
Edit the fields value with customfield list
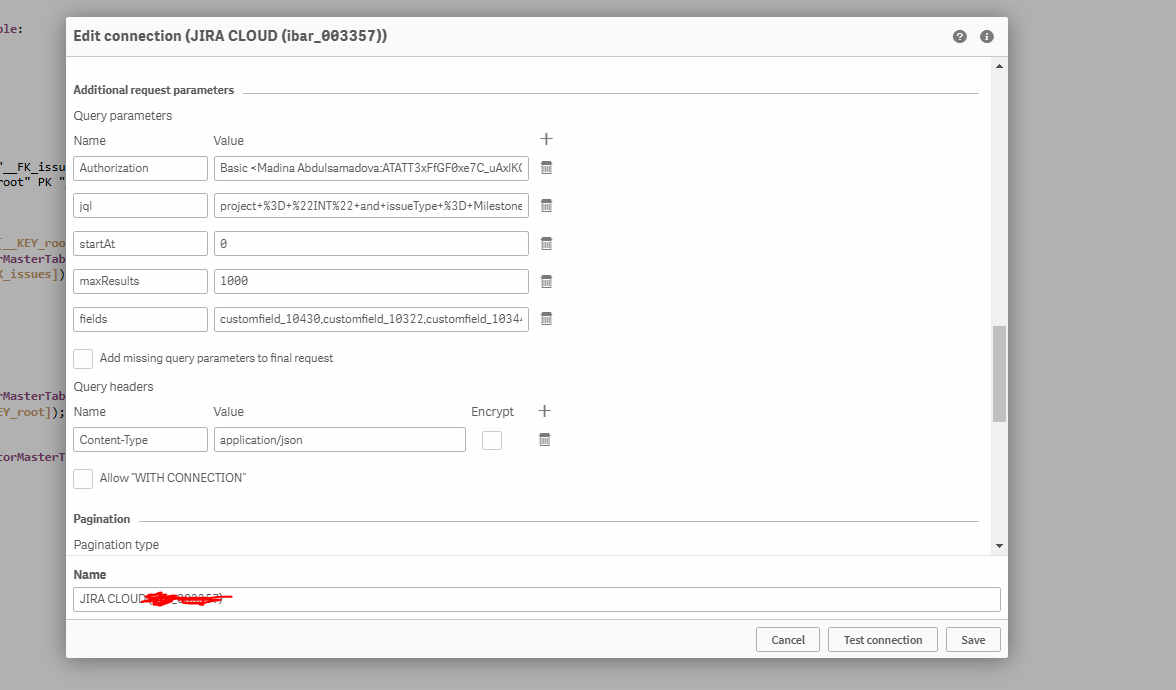371,319
